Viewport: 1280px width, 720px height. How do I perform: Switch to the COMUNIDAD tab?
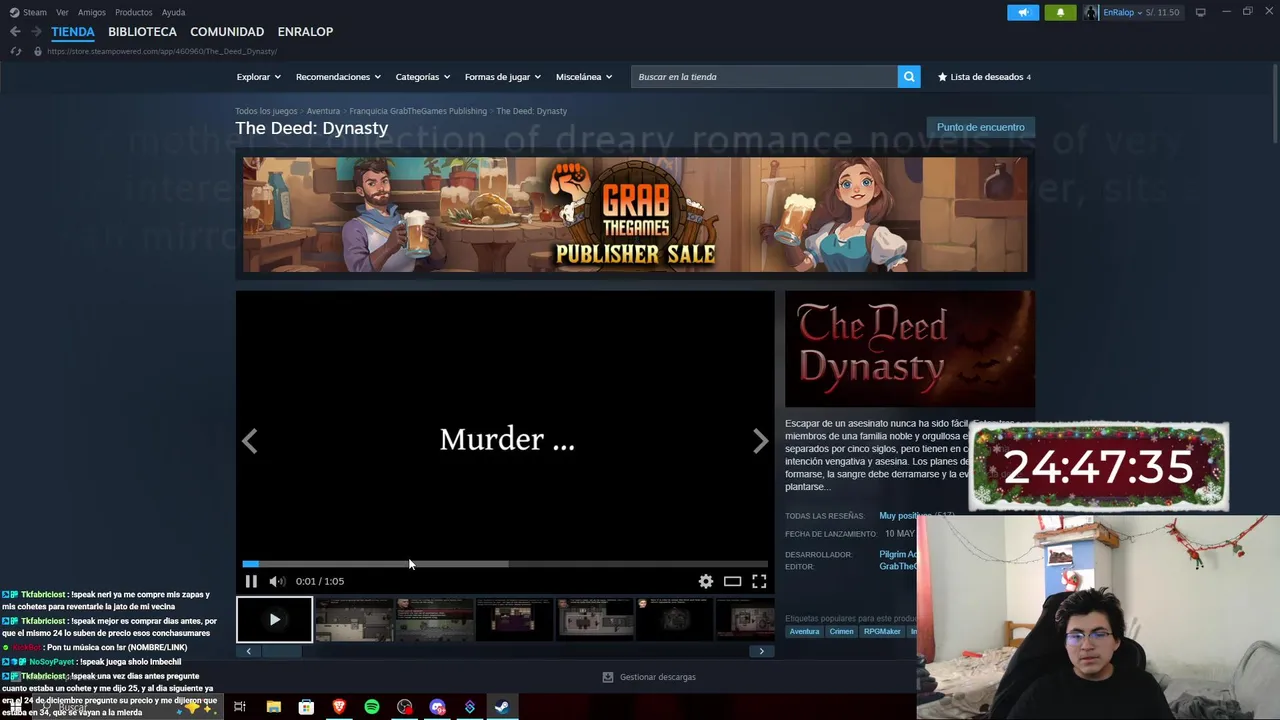[227, 31]
